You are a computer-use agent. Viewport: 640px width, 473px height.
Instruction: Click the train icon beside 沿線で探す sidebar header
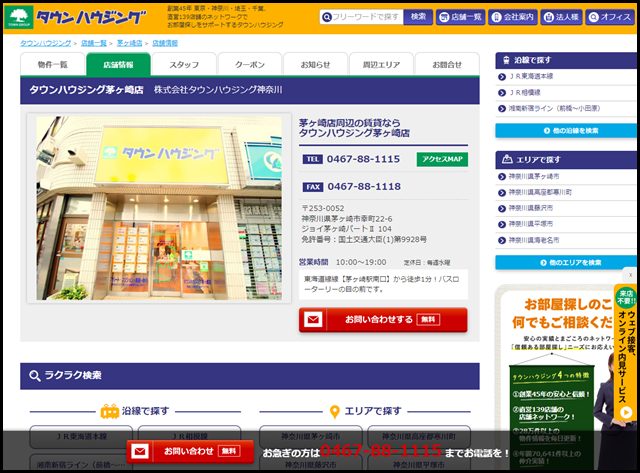tap(506, 60)
